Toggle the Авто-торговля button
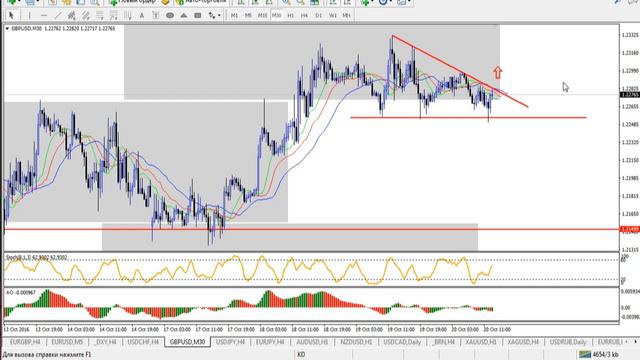The width and height of the screenshot is (640, 360). [x=201, y=2]
